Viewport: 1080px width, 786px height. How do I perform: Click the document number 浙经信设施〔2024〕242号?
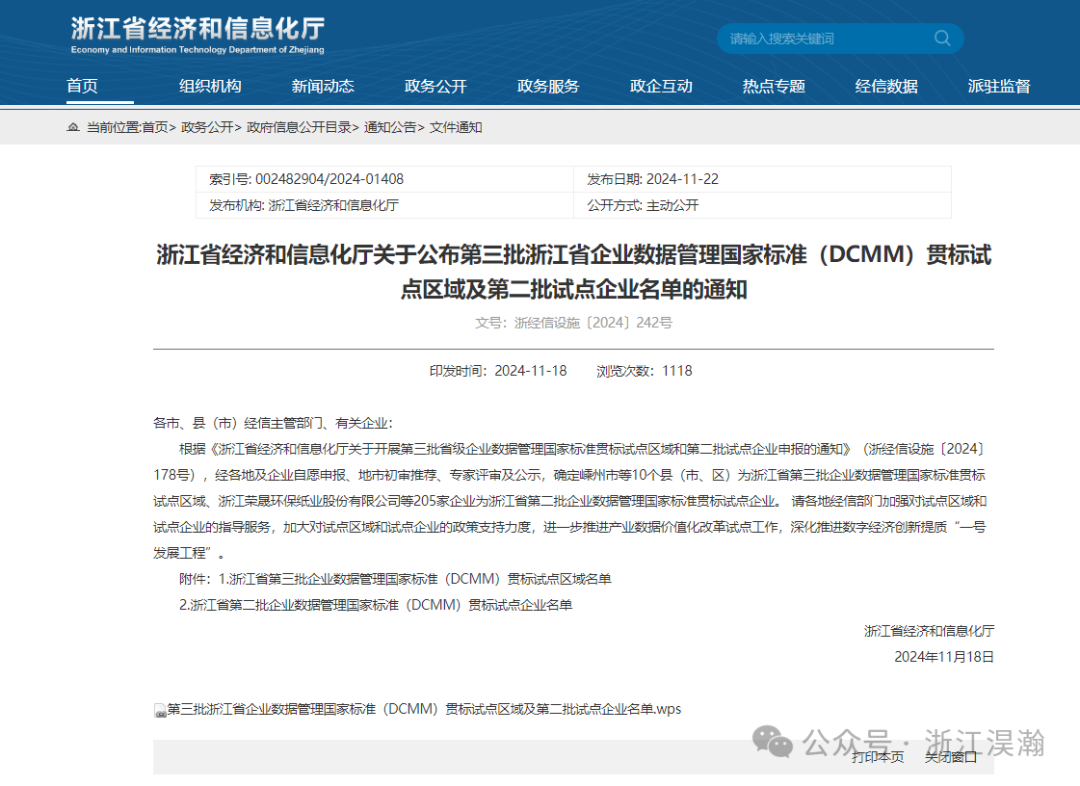coord(574,323)
